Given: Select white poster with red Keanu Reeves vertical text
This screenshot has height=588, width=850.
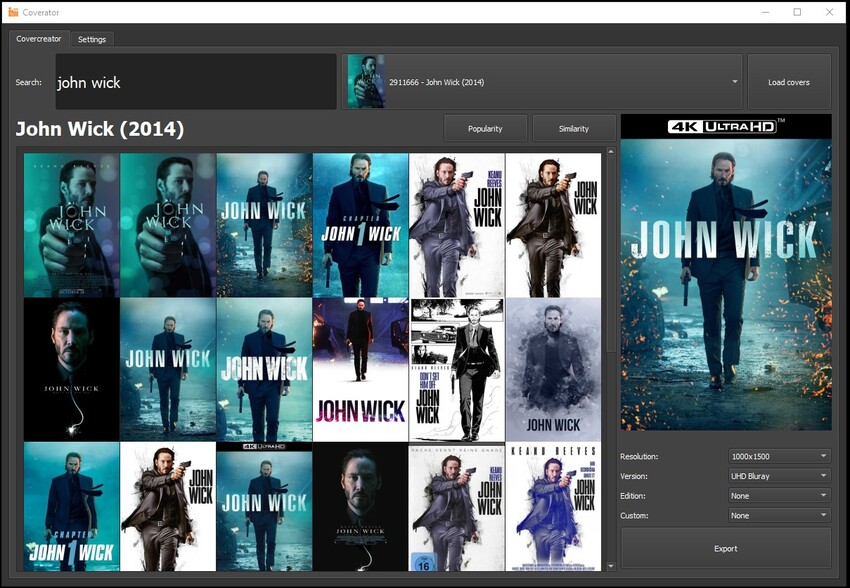Looking at the screenshot, I should click(457, 225).
